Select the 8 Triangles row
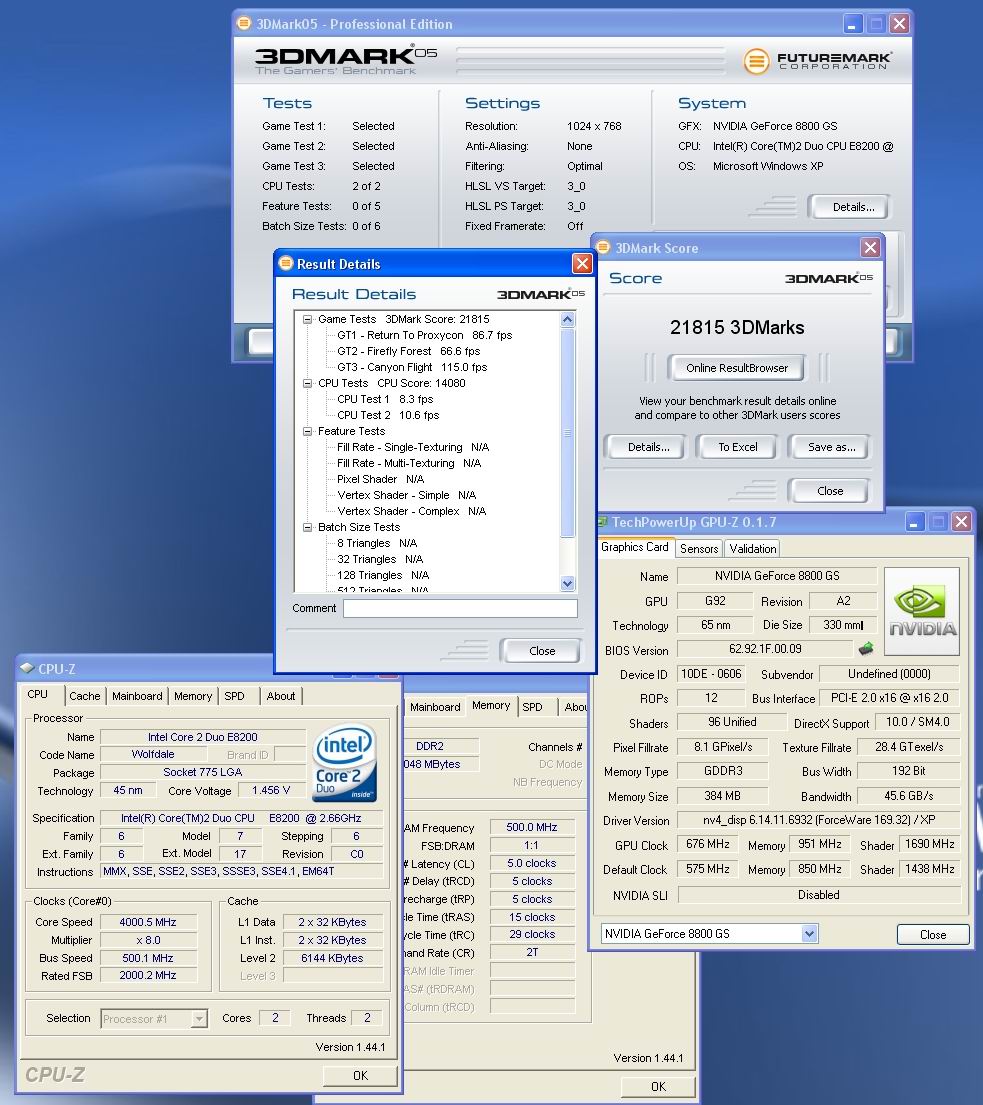This screenshot has height=1105, width=983. click(377, 543)
